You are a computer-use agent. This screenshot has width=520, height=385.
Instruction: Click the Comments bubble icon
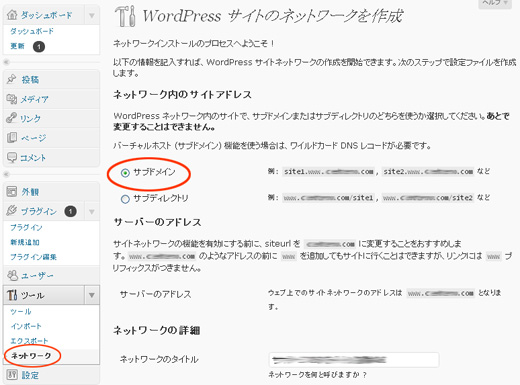(12, 157)
